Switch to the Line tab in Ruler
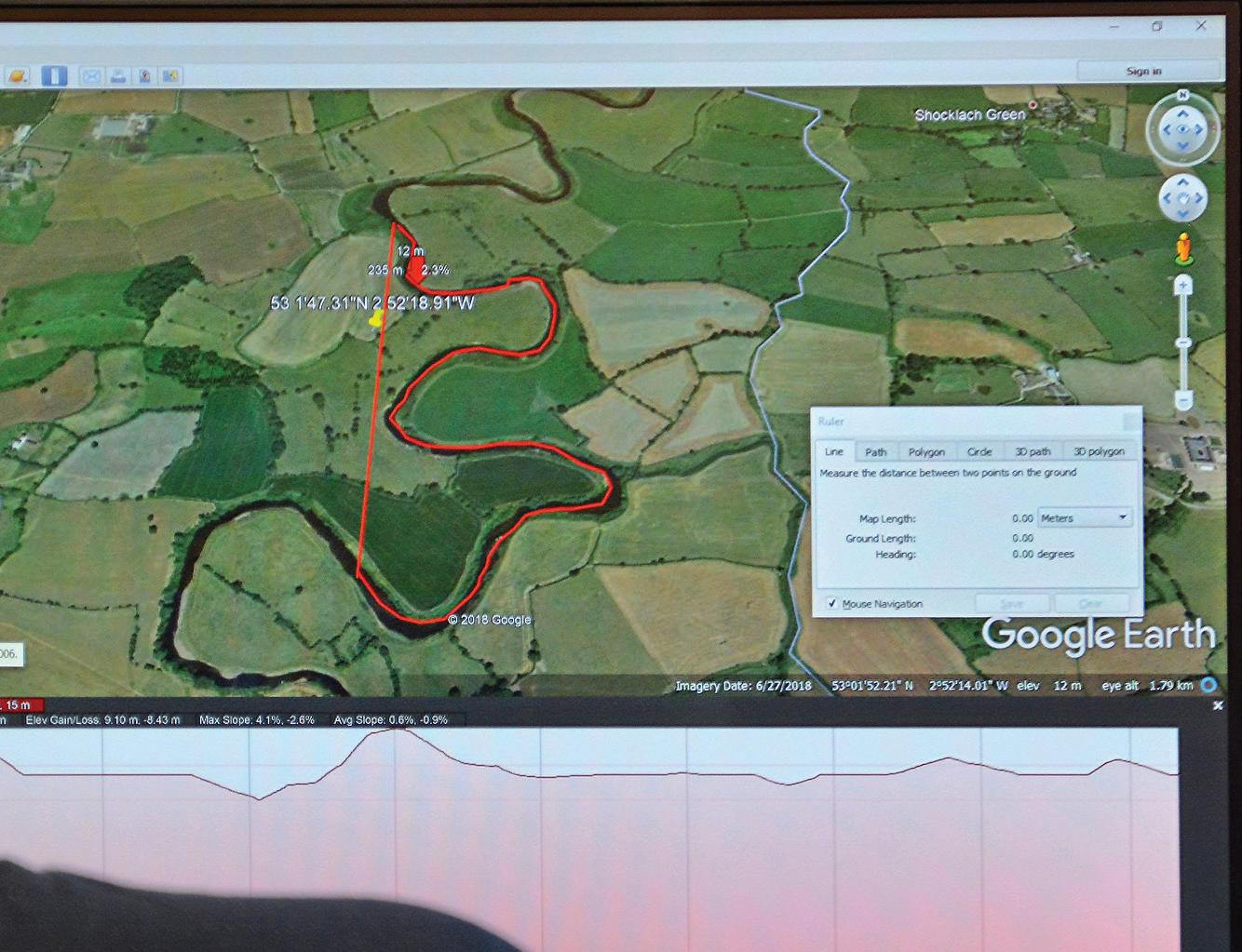The width and height of the screenshot is (1242, 952). 834,451
